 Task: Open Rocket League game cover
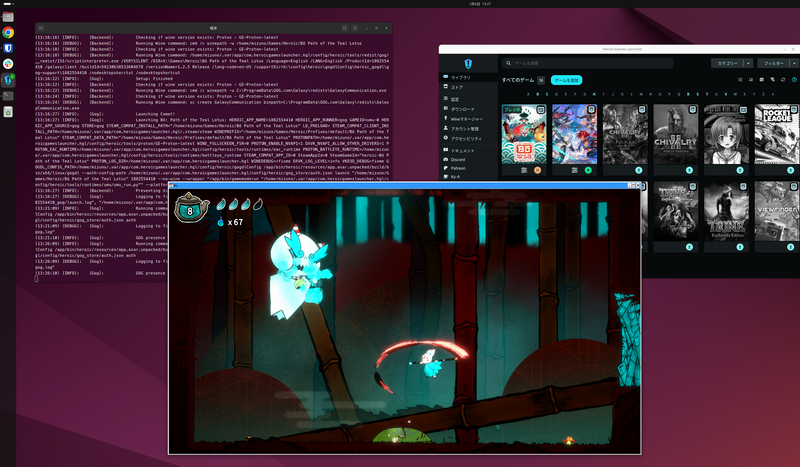tap(777, 134)
